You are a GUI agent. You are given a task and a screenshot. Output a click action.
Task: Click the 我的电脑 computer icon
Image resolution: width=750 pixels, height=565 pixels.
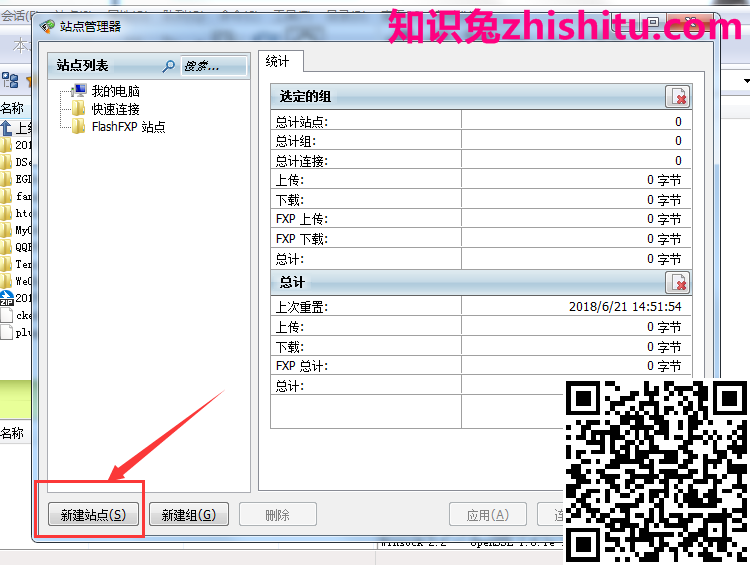click(79, 90)
